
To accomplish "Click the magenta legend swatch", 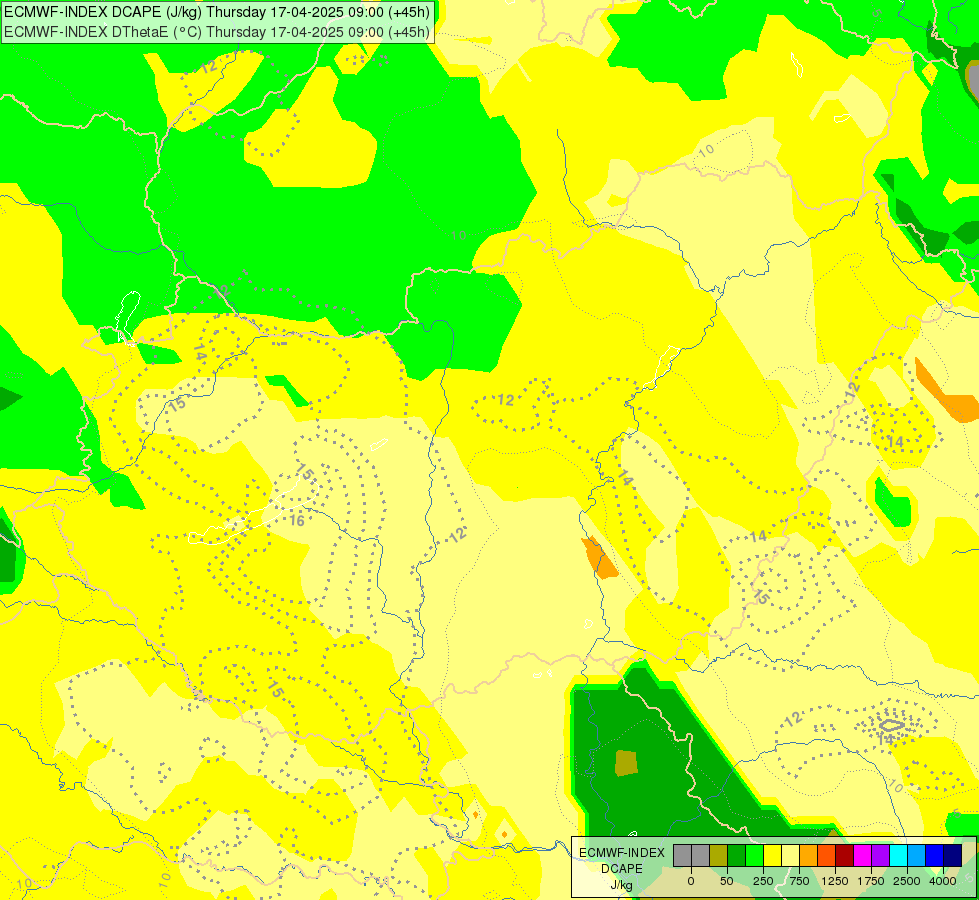I will pyautogui.click(x=863, y=855).
